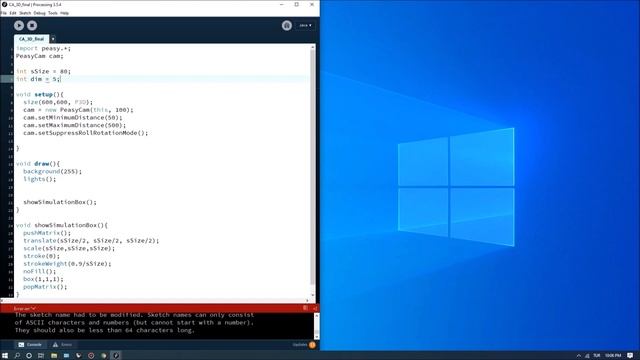Image resolution: width=640 pixels, height=360 pixels.
Task: Click the 'stroke(0);' line
Action: click(42, 256)
